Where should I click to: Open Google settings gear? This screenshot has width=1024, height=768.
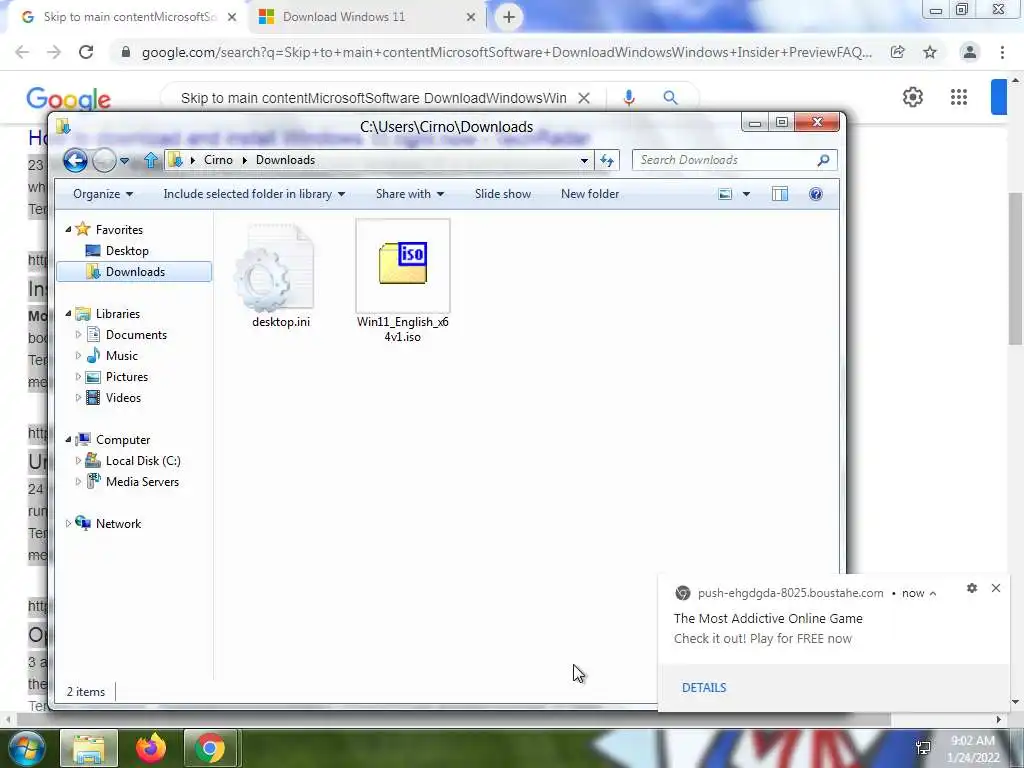913,97
